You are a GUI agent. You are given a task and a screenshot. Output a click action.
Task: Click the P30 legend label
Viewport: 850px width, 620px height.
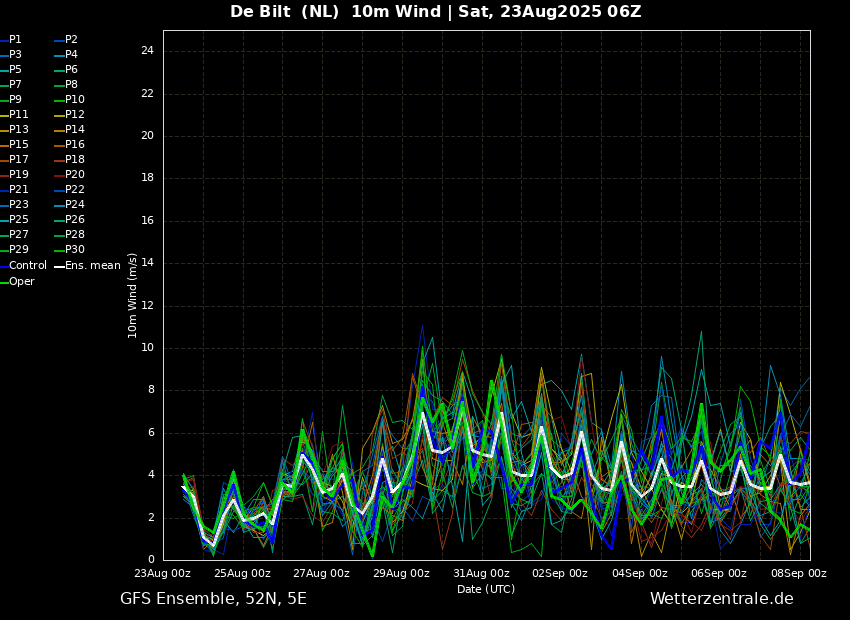[75, 250]
